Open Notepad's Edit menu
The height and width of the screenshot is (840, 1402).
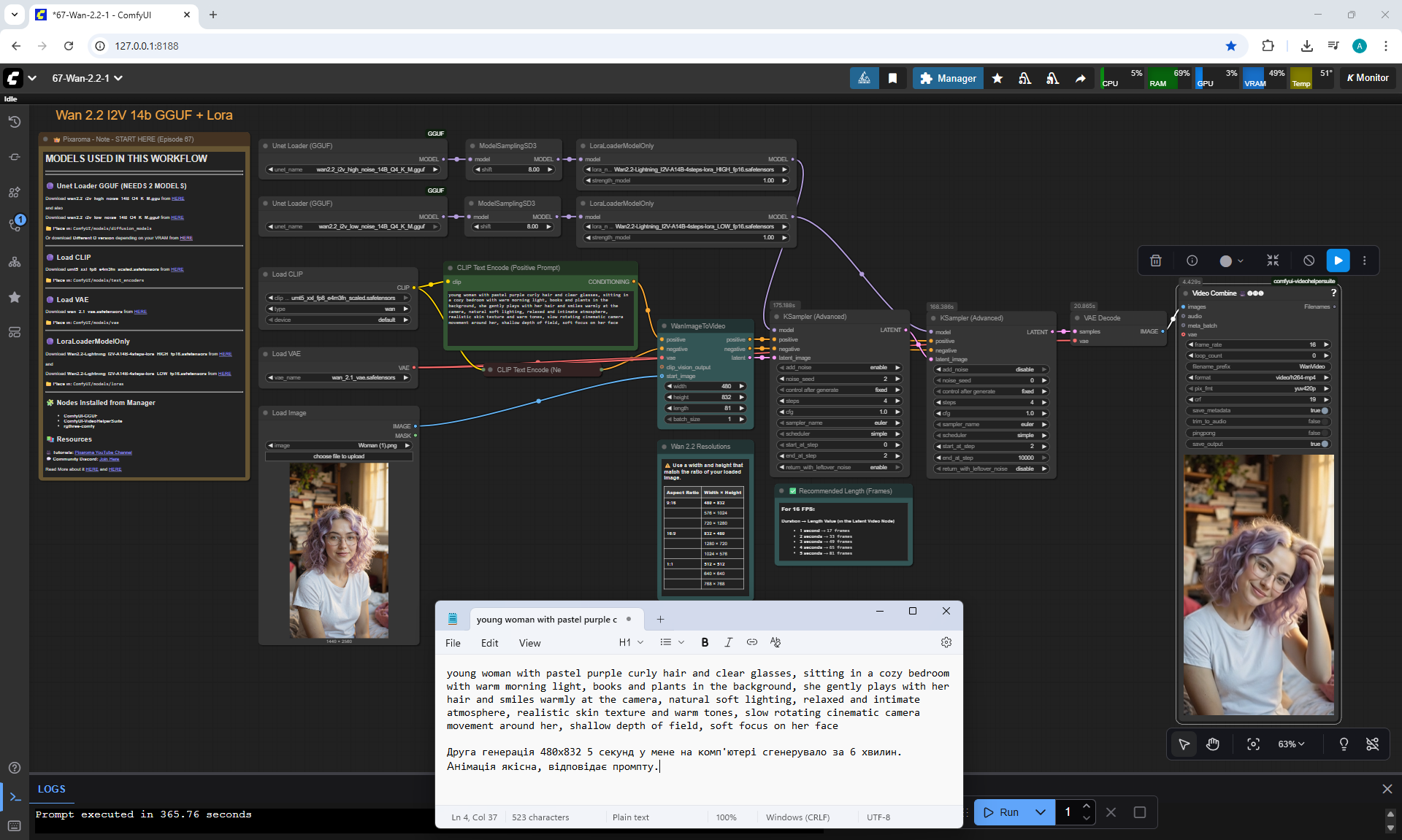[489, 643]
